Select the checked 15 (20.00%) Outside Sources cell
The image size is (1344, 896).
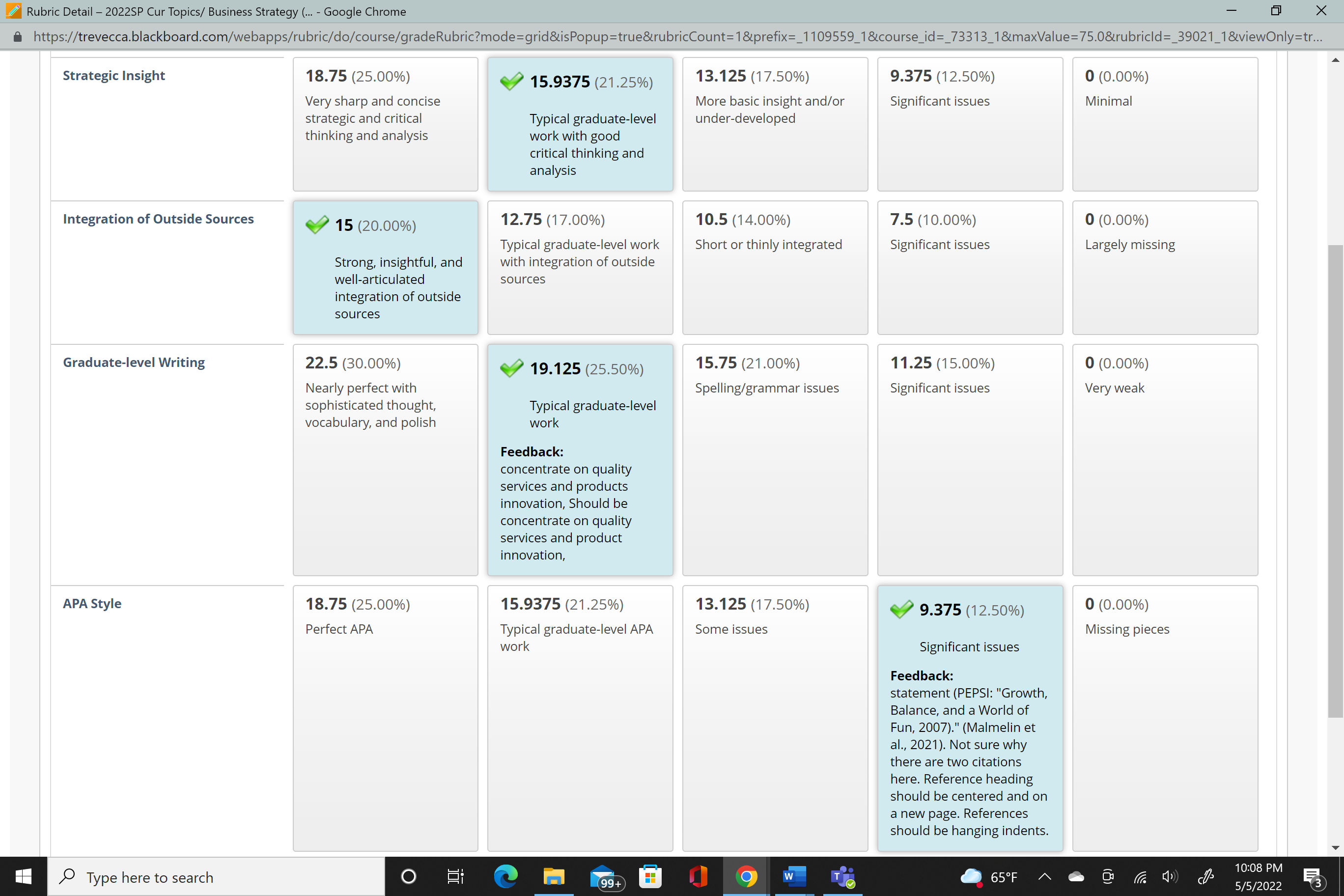385,267
